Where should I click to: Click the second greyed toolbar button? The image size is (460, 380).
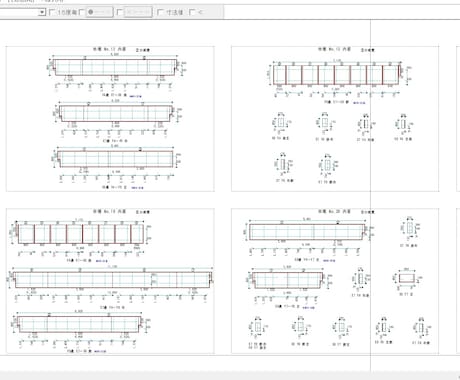(138, 12)
